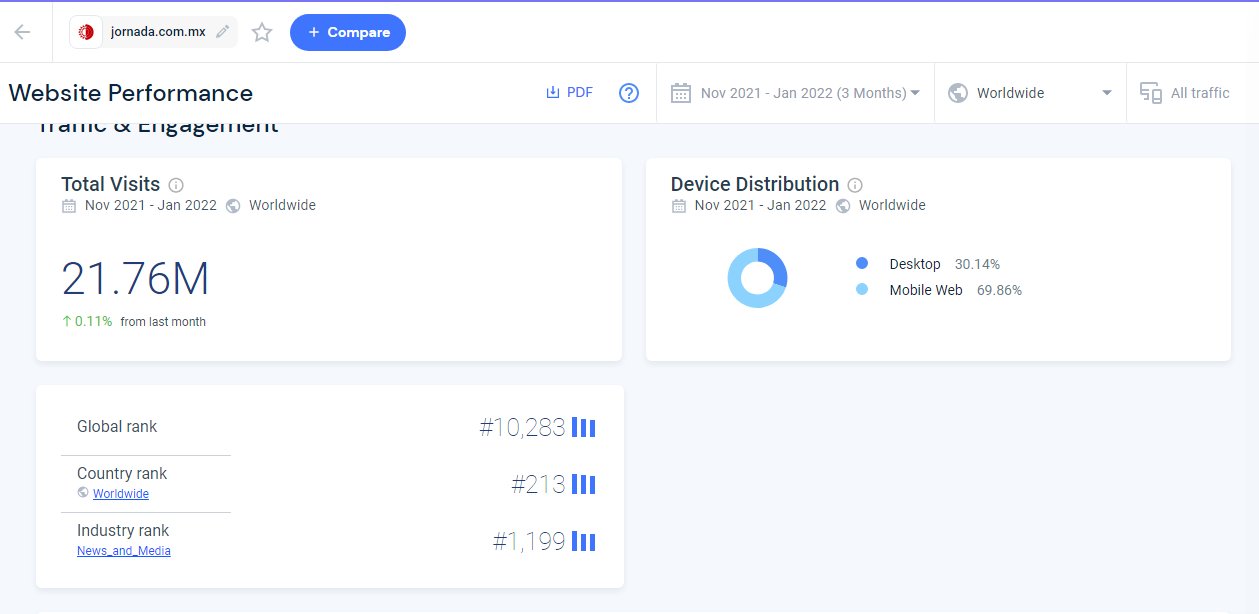1259x614 pixels.
Task: Click the green up arrow trend icon
Action: pyautogui.click(x=67, y=322)
